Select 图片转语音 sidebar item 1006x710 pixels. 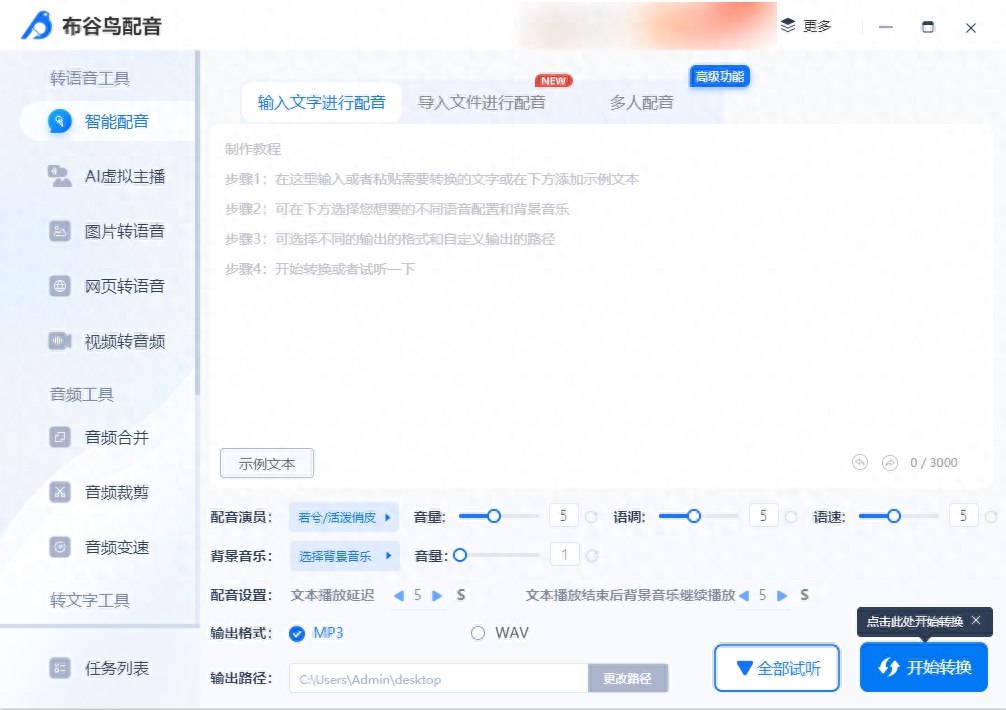[108, 231]
